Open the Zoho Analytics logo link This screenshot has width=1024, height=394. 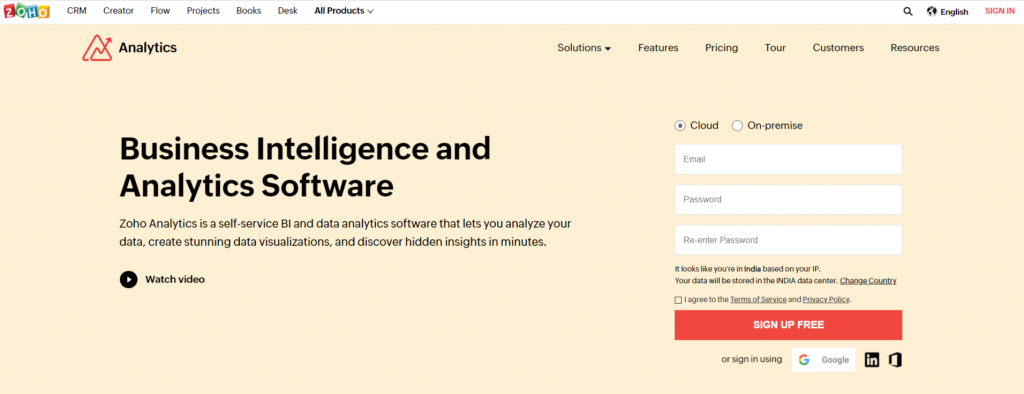pyautogui.click(x=129, y=48)
